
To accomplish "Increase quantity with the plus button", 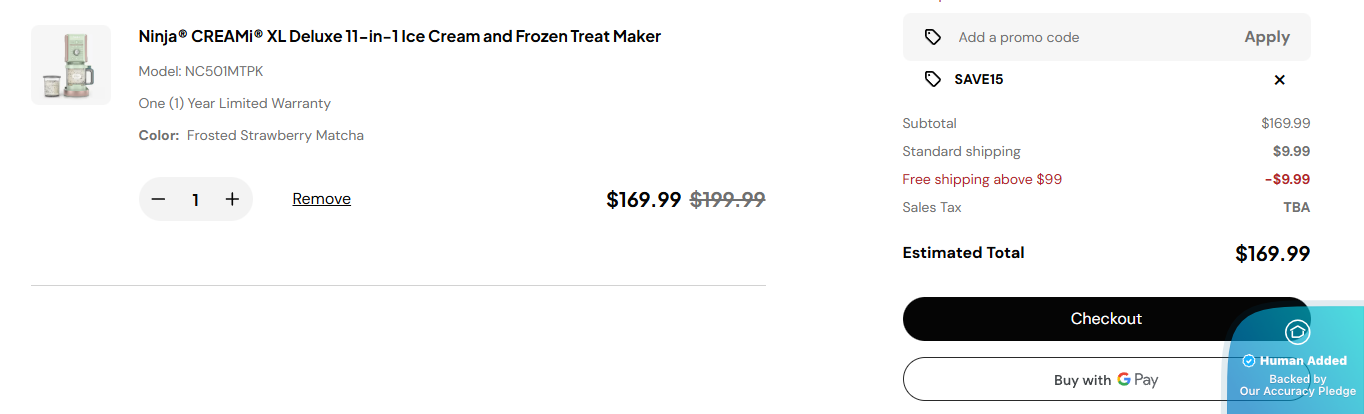I will point(233,199).
